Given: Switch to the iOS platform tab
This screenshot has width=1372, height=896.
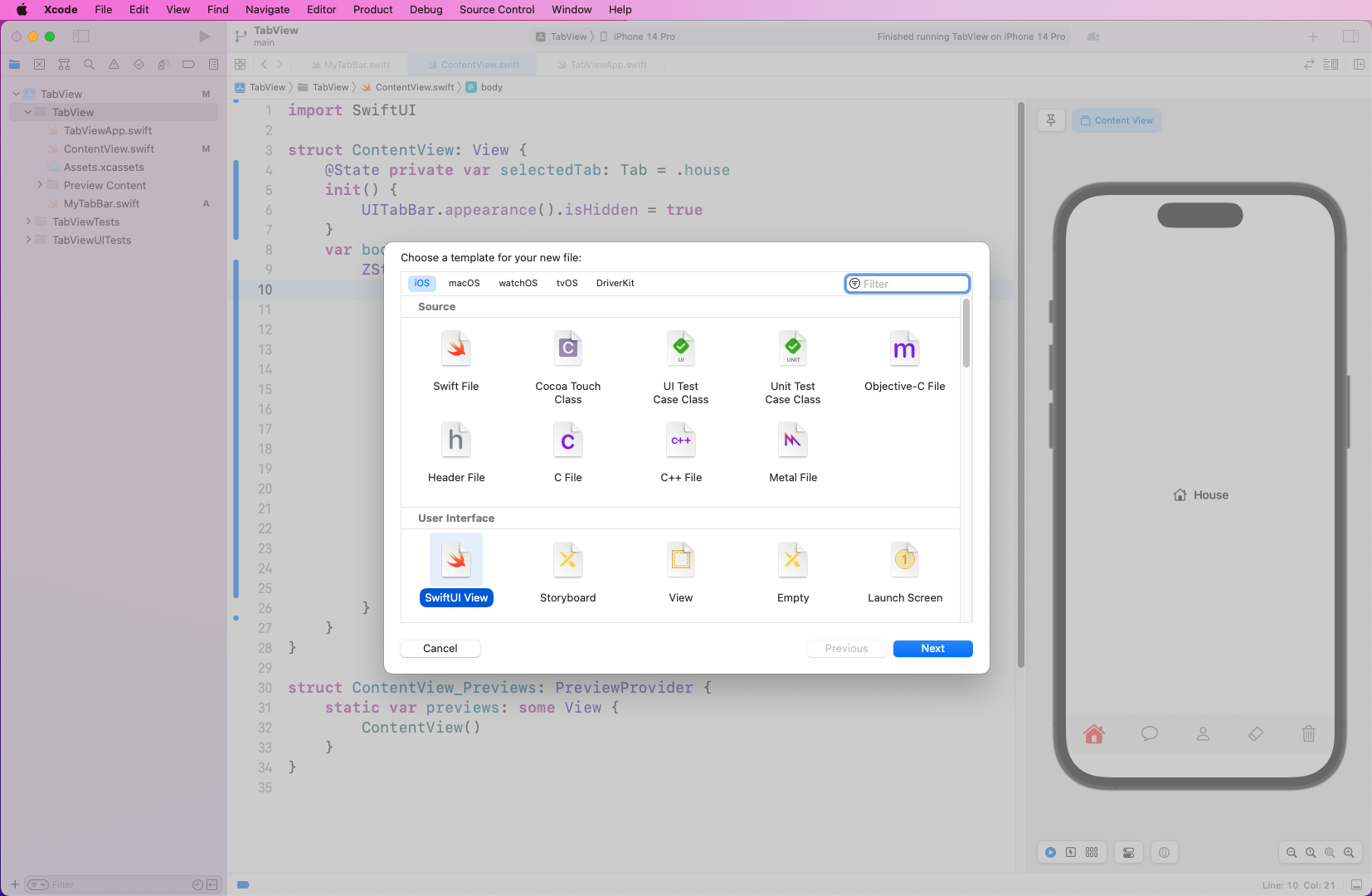Looking at the screenshot, I should [422, 283].
